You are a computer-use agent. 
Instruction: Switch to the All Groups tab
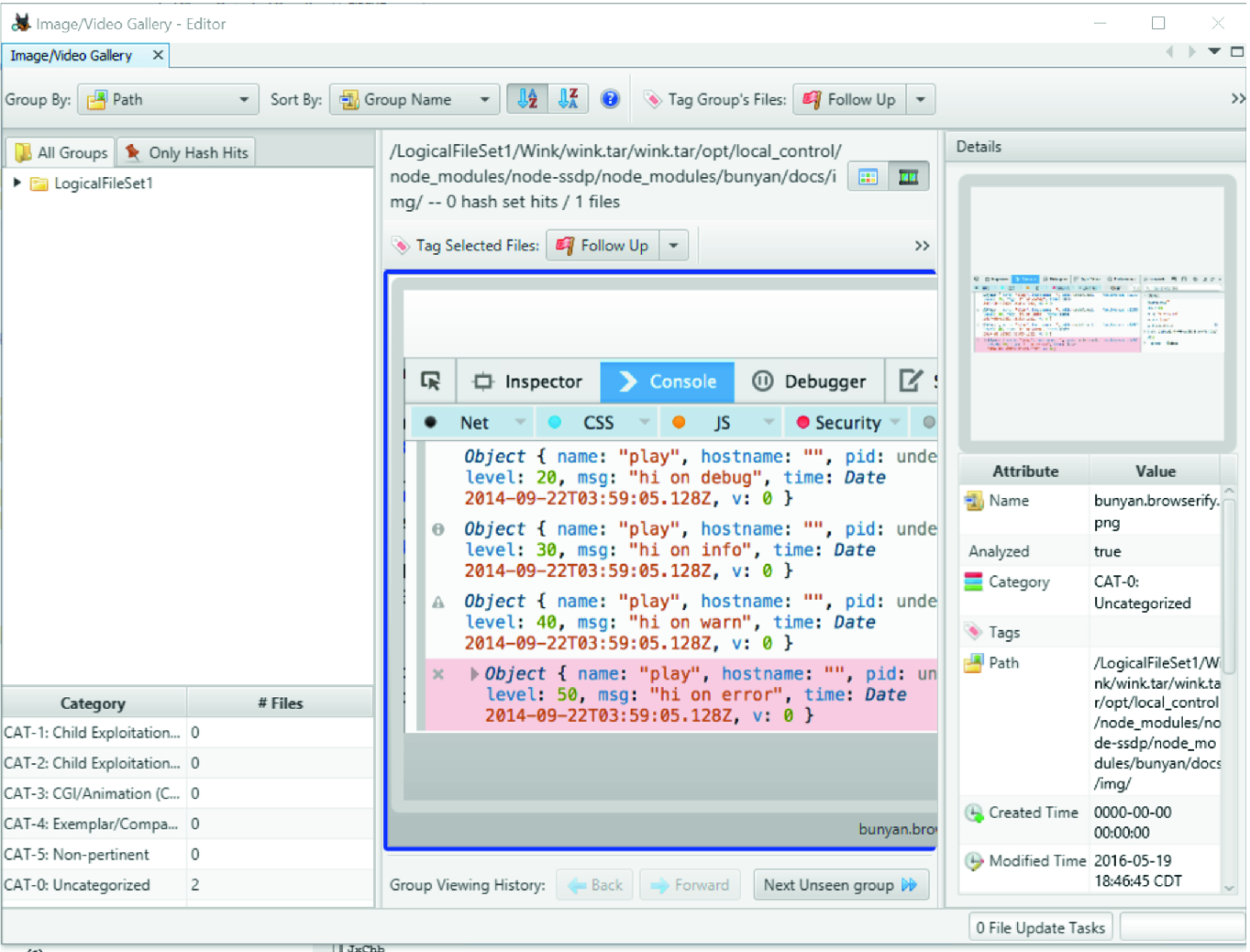click(x=61, y=152)
